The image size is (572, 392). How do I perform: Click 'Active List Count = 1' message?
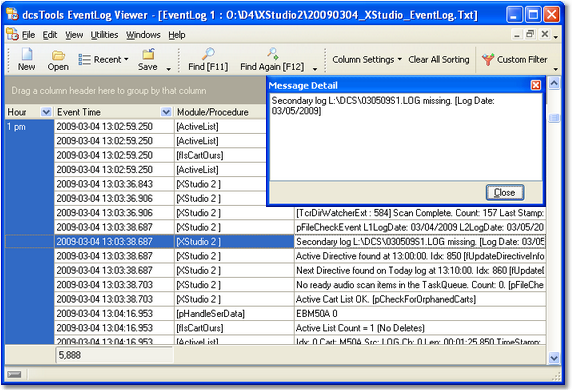(420, 328)
